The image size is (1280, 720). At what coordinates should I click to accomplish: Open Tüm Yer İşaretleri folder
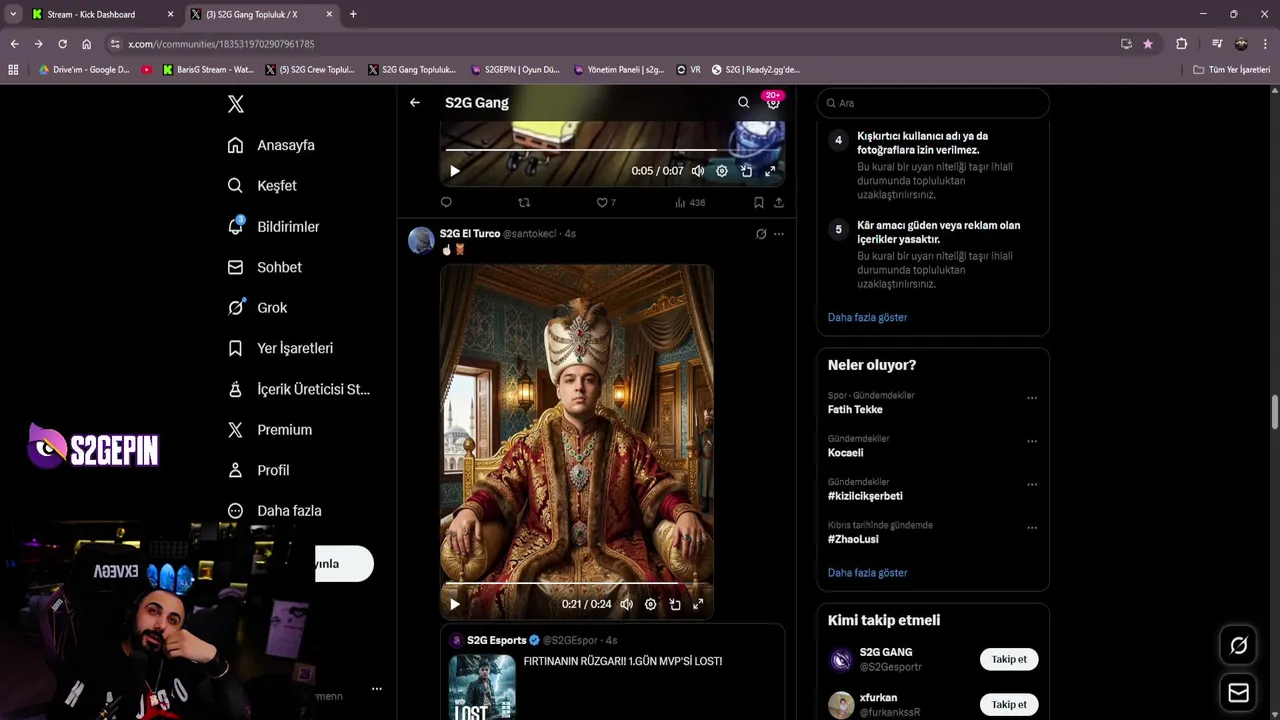[x=1232, y=70]
